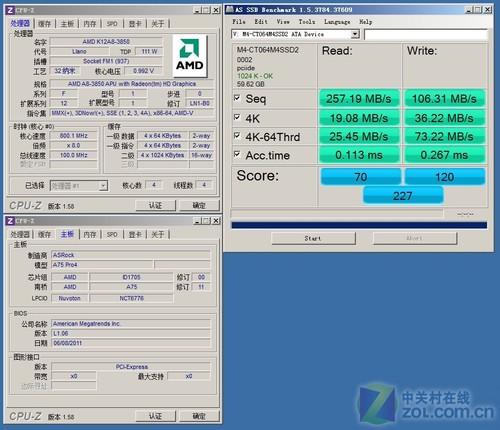
Task: Click the processor name field AMD K12A8-3850
Action: click(x=106, y=42)
